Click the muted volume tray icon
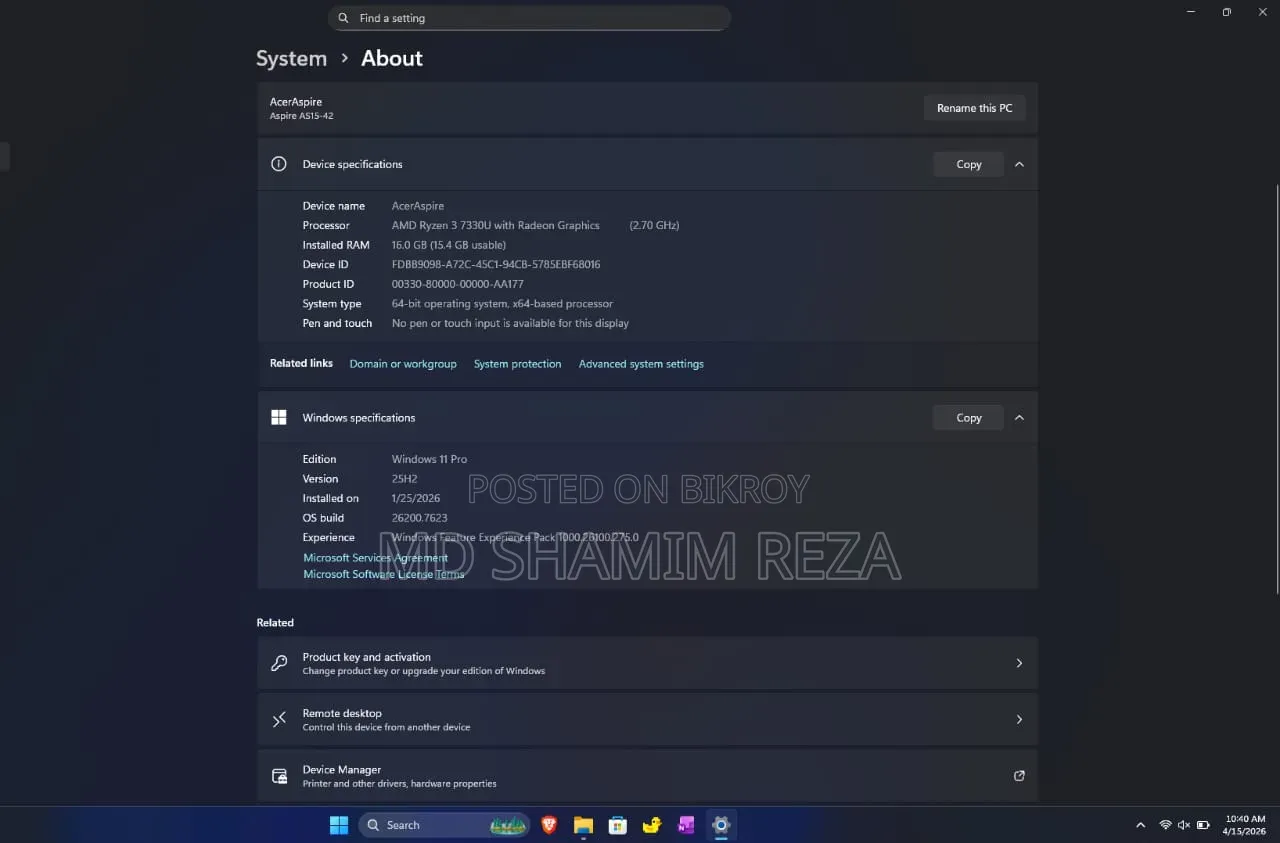 click(1183, 825)
